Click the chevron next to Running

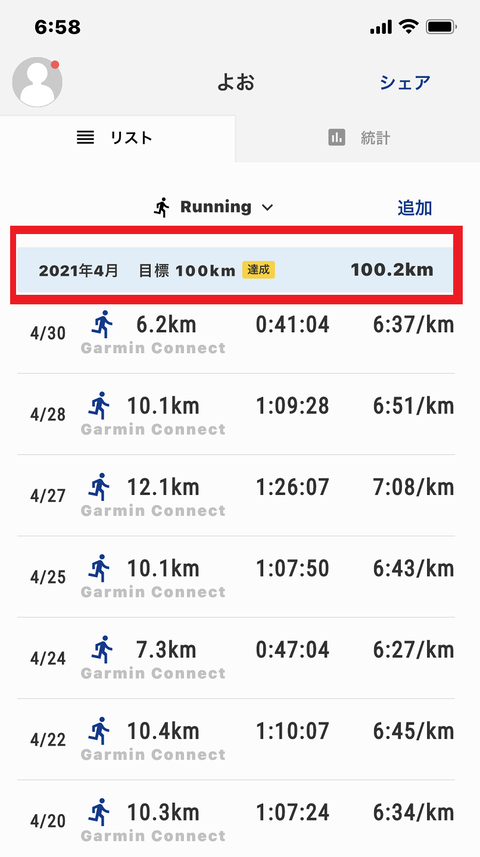[267, 208]
